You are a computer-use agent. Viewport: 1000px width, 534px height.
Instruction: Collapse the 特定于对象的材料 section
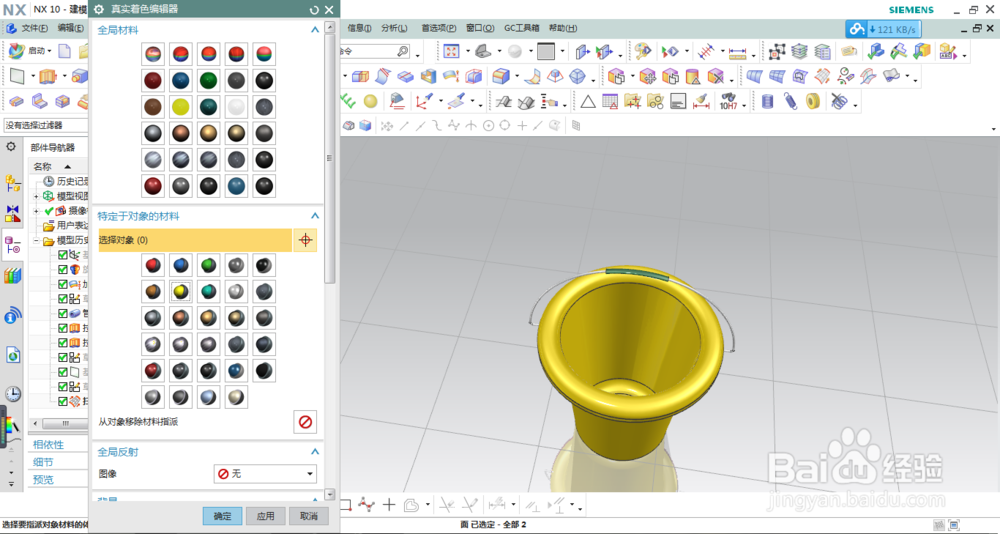tap(314, 216)
